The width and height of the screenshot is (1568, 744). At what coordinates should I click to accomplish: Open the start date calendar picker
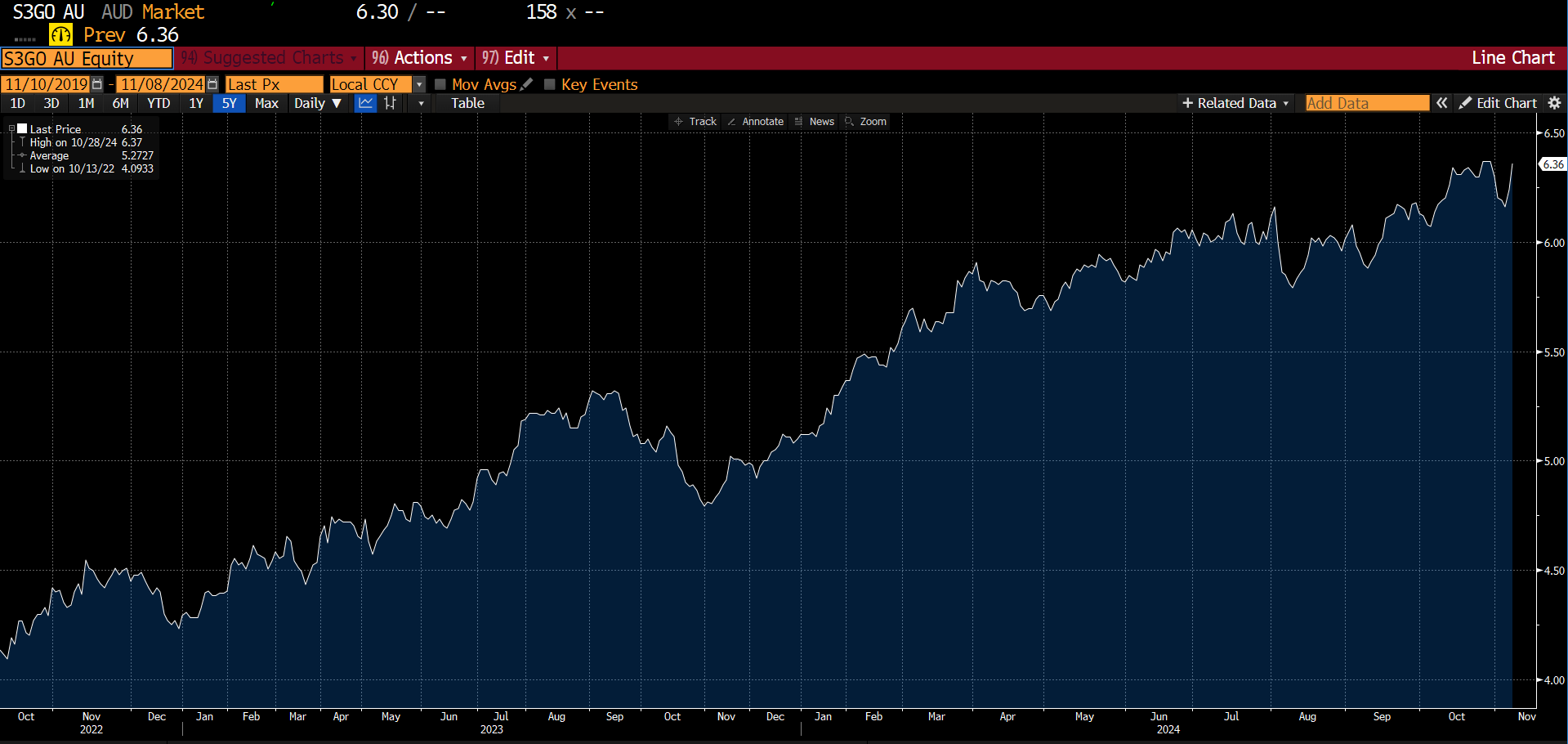(97, 84)
